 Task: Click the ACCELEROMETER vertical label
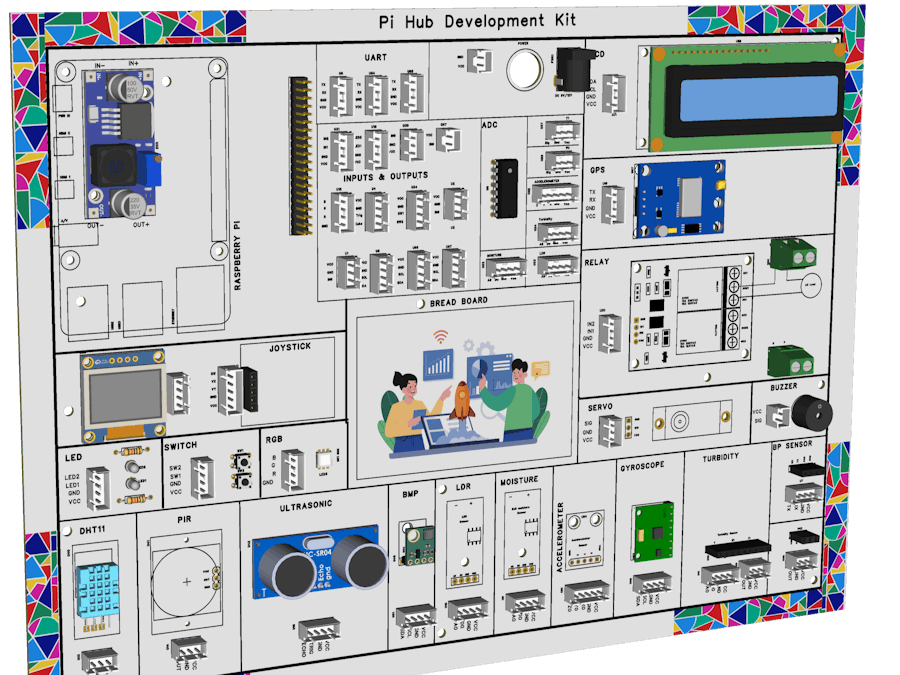pyautogui.click(x=560, y=537)
